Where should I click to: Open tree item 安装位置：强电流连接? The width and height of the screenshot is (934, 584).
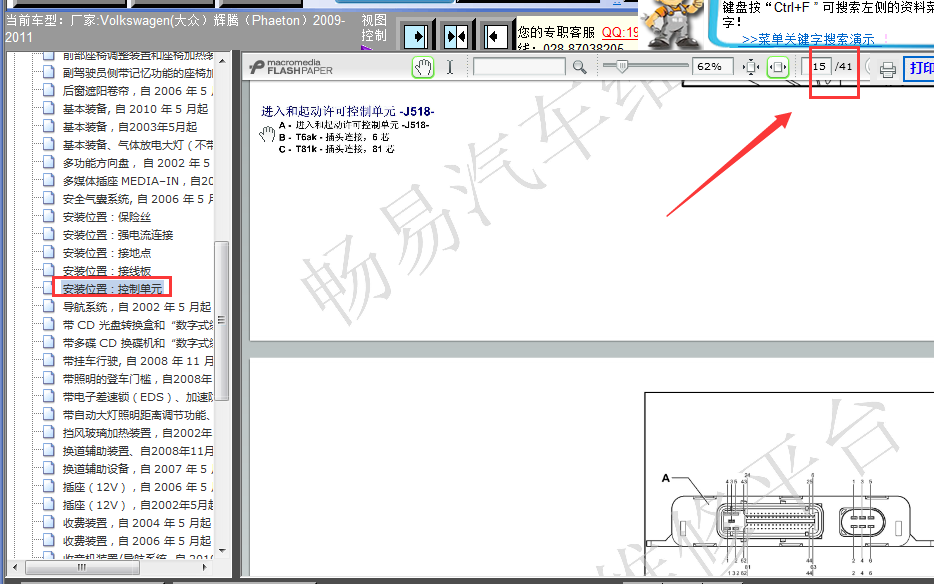pos(118,235)
